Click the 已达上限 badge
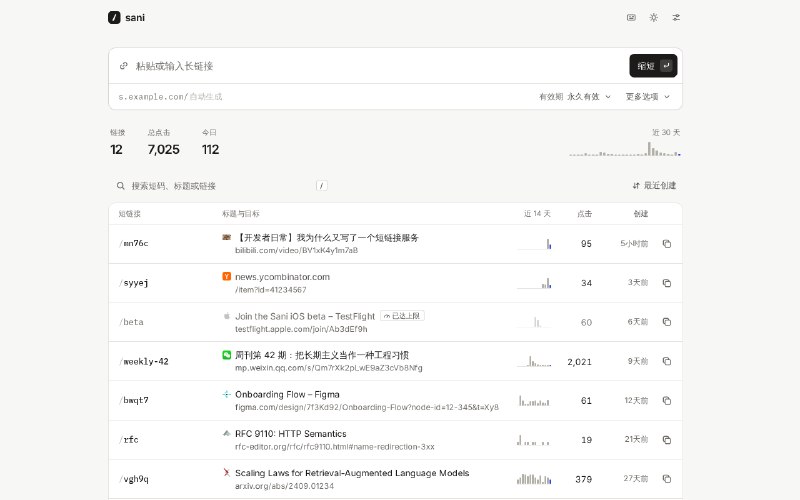Screen dimensions: 800x500 tap(403, 316)
